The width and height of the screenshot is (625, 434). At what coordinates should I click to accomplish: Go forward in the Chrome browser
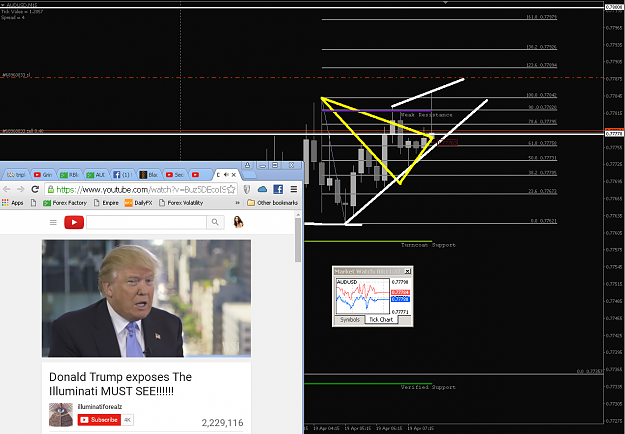tap(21, 189)
